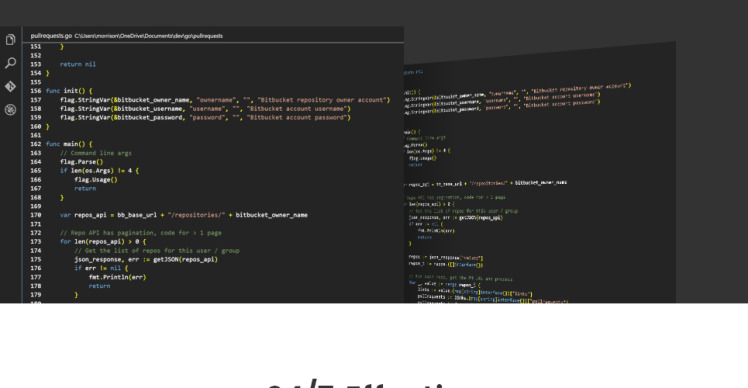Click the getJSON(repos_api) call
Viewport: 748px width, 388px height.
[x=185, y=260]
